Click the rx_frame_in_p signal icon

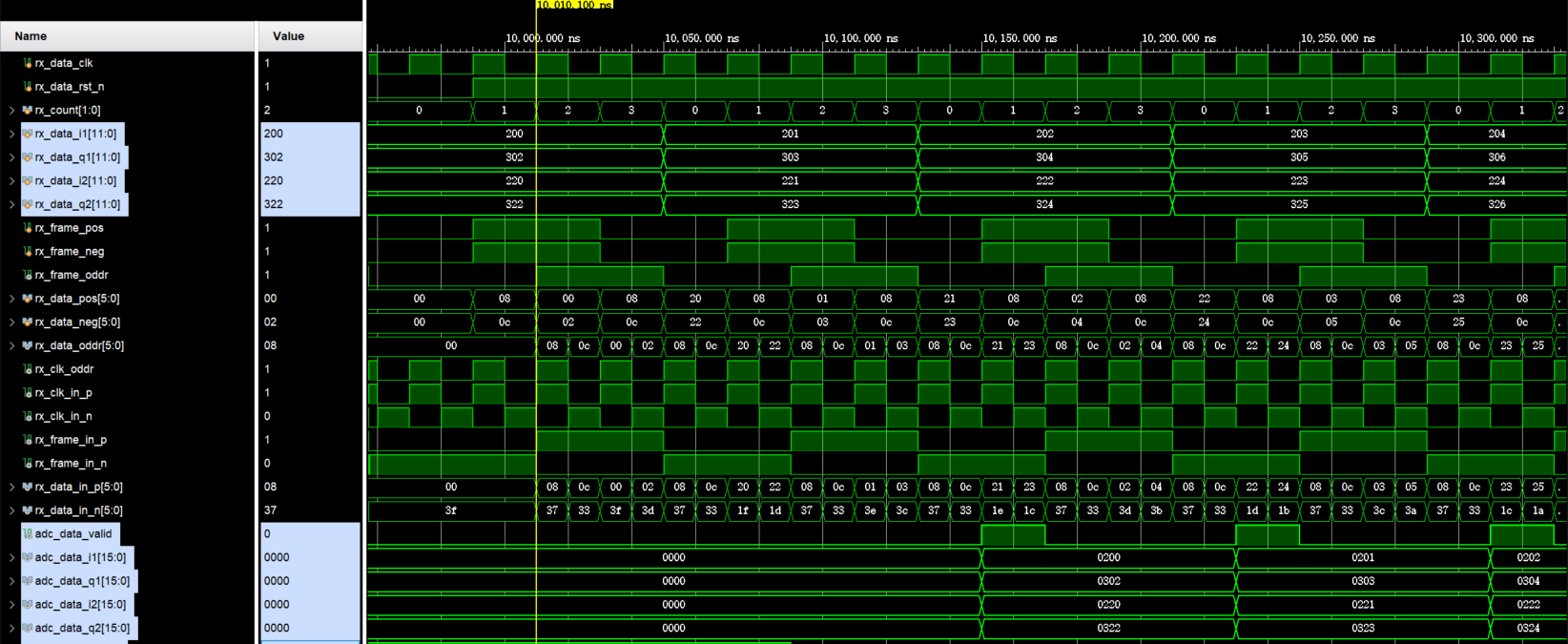[x=28, y=440]
